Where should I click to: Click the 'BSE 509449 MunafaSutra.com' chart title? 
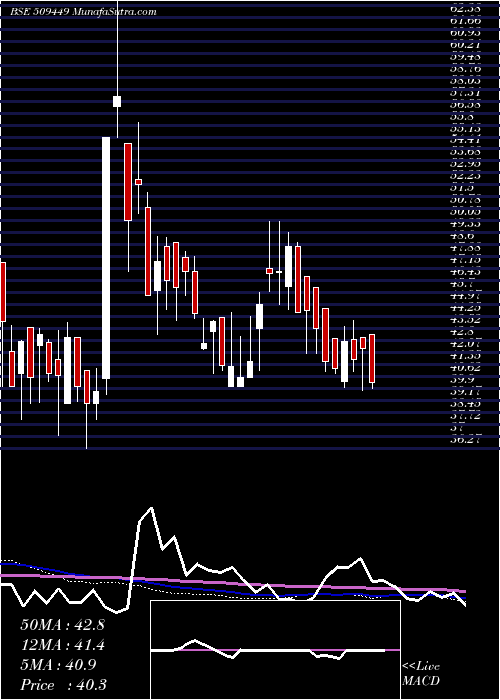[x=83, y=12]
